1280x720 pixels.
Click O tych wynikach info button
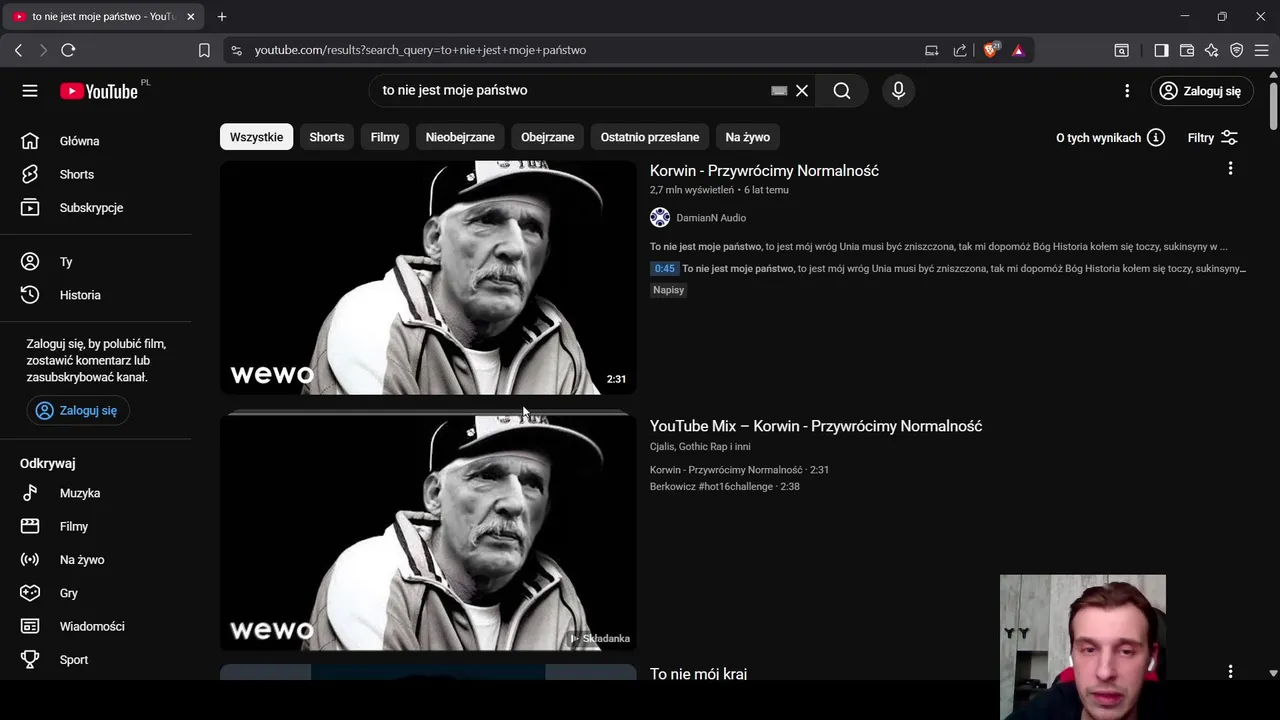pos(1110,138)
